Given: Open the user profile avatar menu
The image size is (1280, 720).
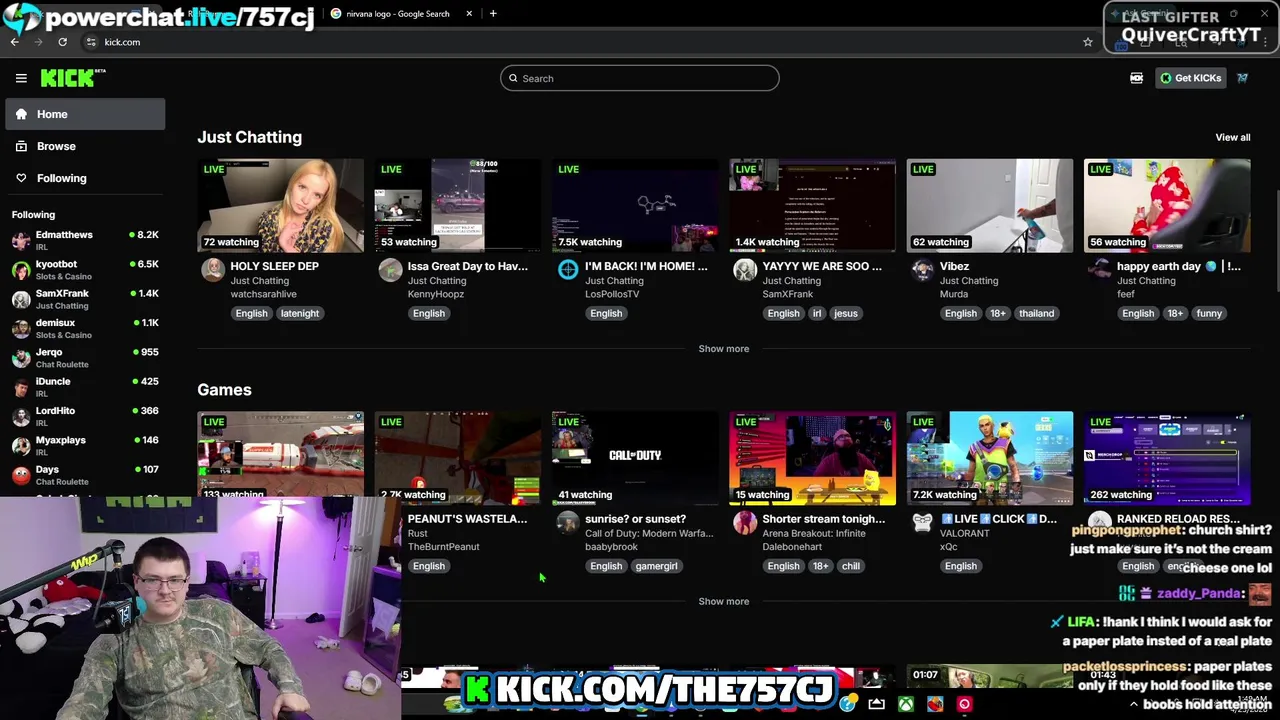Looking at the screenshot, I should click(x=1242, y=78).
